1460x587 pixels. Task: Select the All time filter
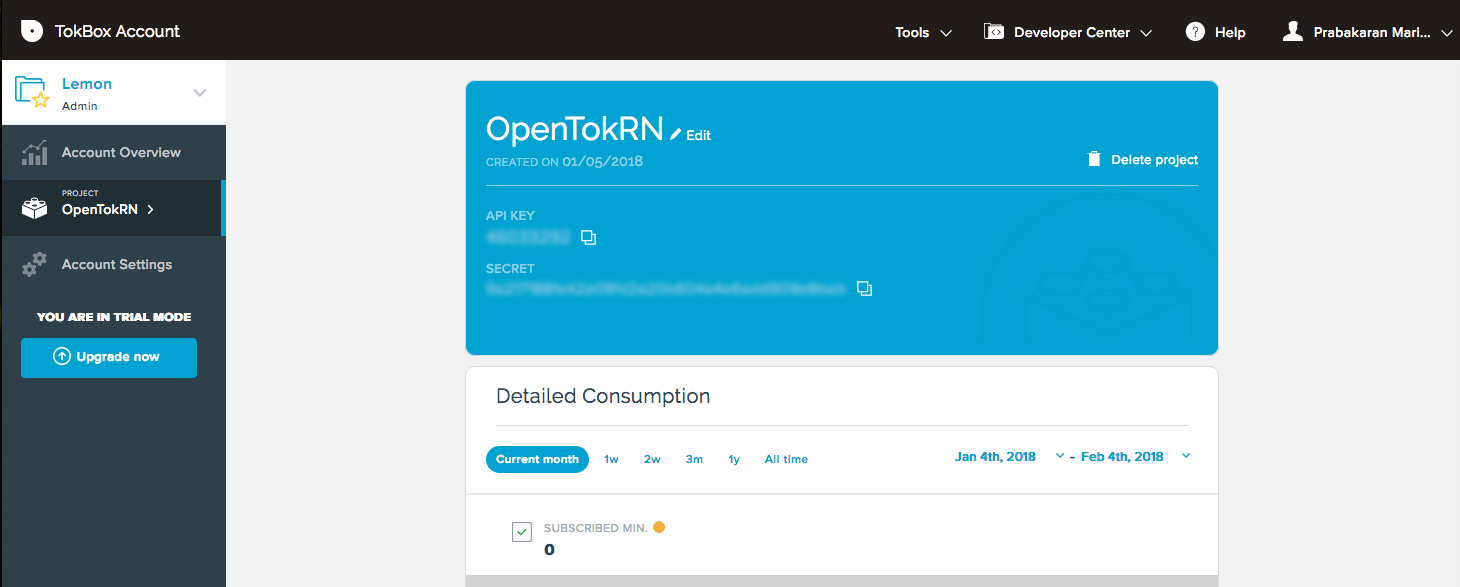coord(786,459)
